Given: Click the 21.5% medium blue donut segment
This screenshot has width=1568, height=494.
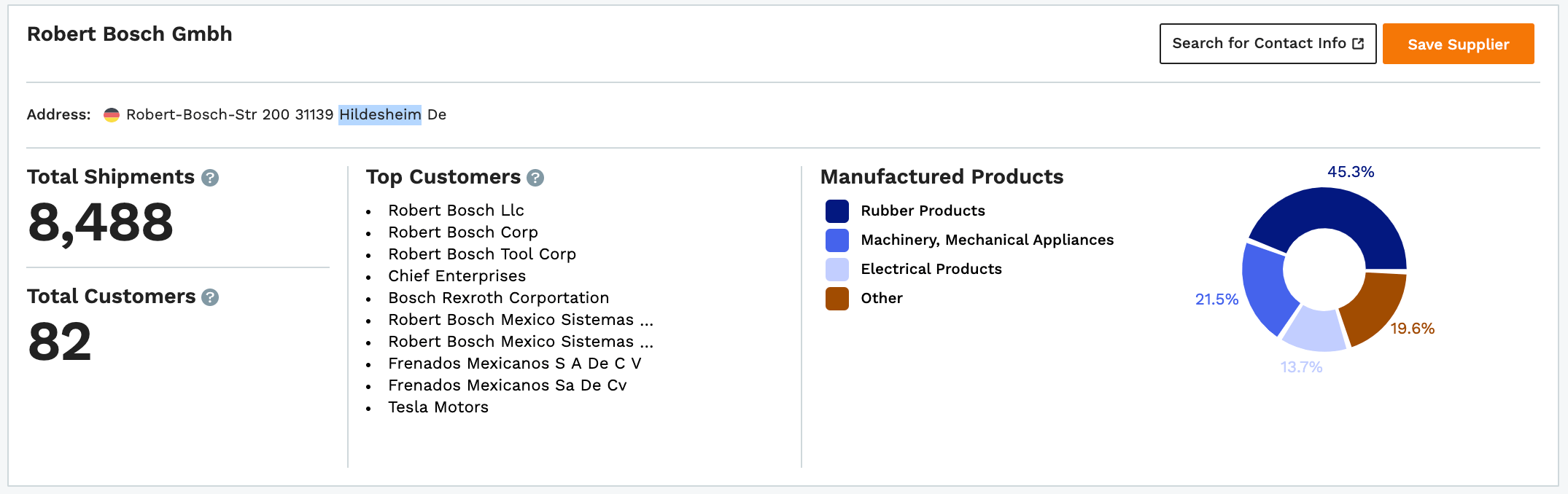Looking at the screenshot, I should 1265,288.
